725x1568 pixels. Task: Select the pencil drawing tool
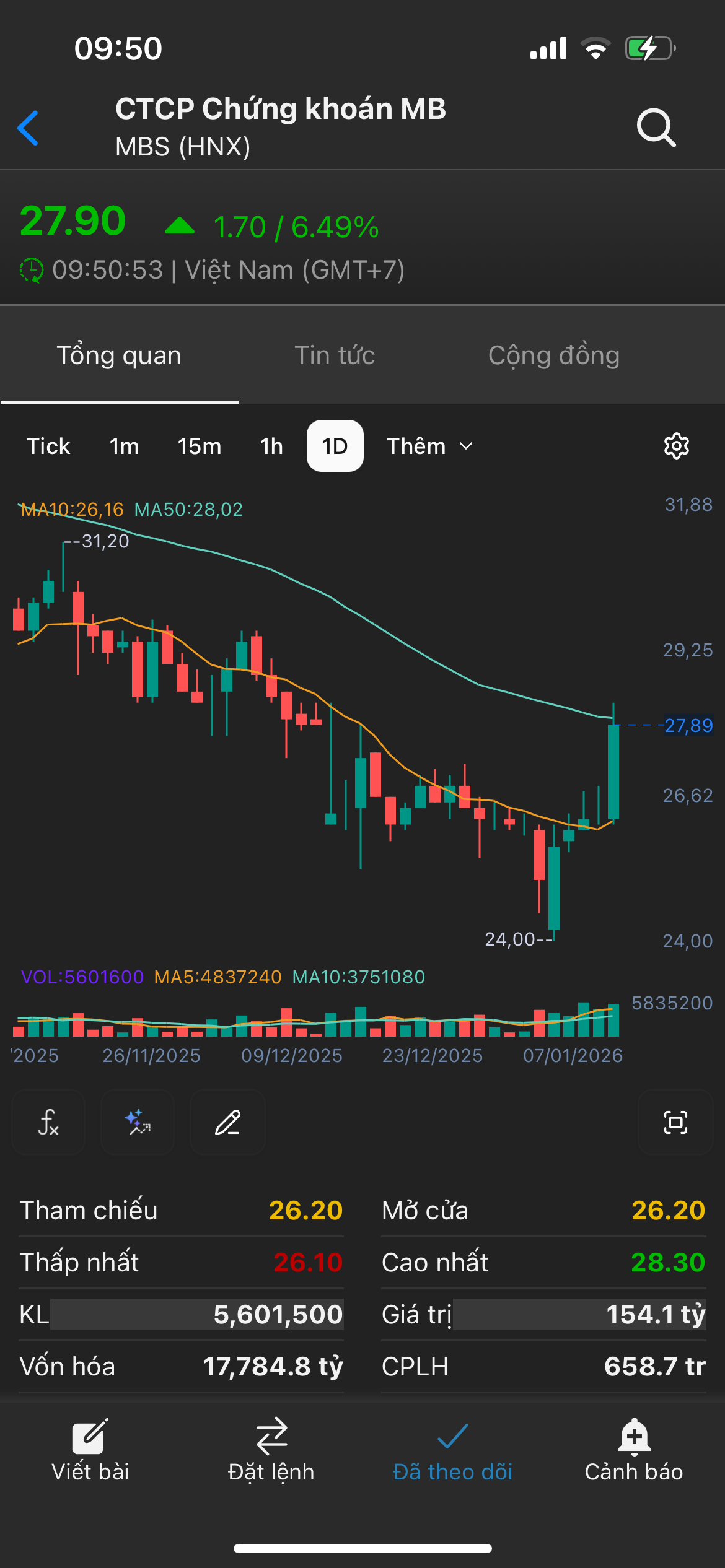[227, 1122]
